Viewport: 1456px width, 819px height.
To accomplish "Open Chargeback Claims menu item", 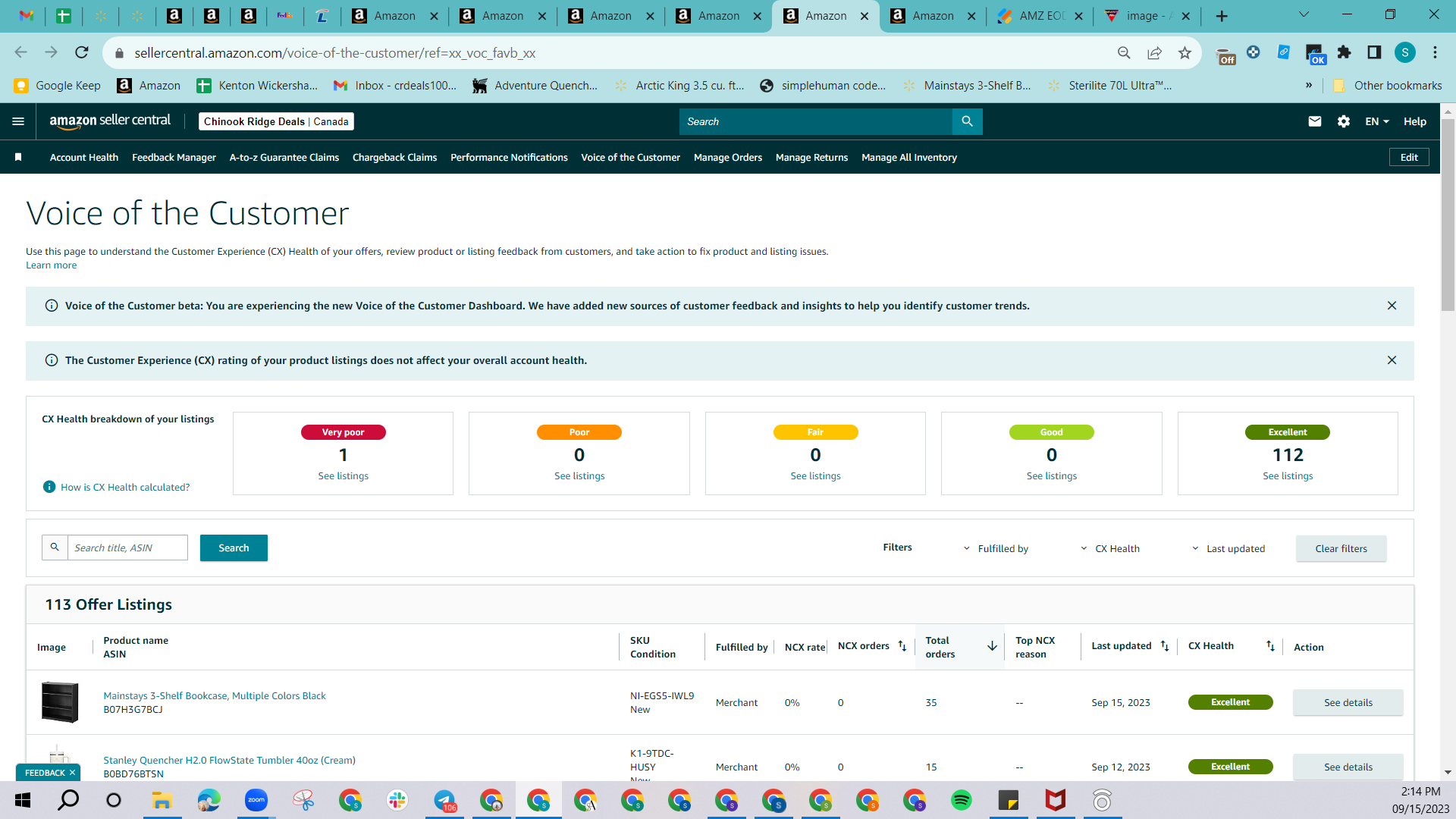I will click(x=394, y=157).
